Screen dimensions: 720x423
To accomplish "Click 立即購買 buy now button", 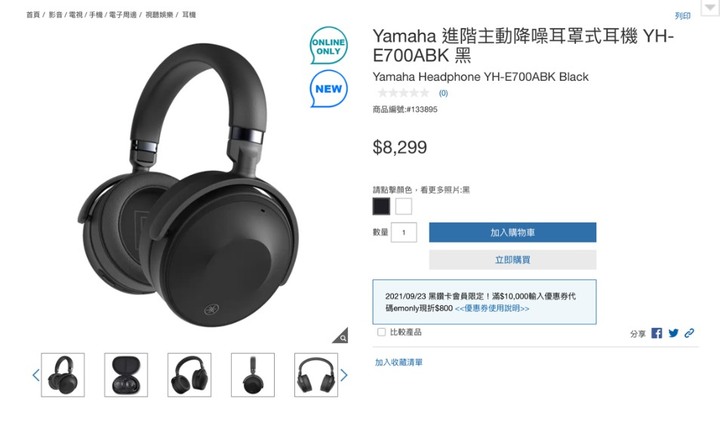I will click(512, 260).
